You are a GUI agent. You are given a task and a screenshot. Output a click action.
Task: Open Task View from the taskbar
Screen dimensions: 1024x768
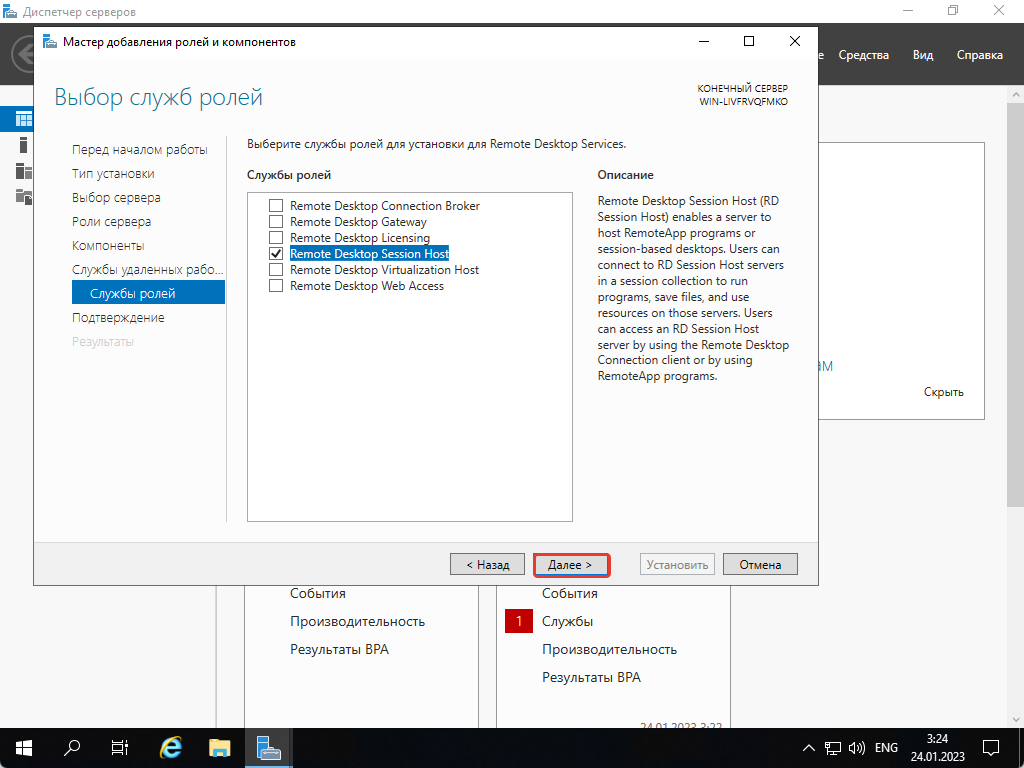[x=120, y=747]
